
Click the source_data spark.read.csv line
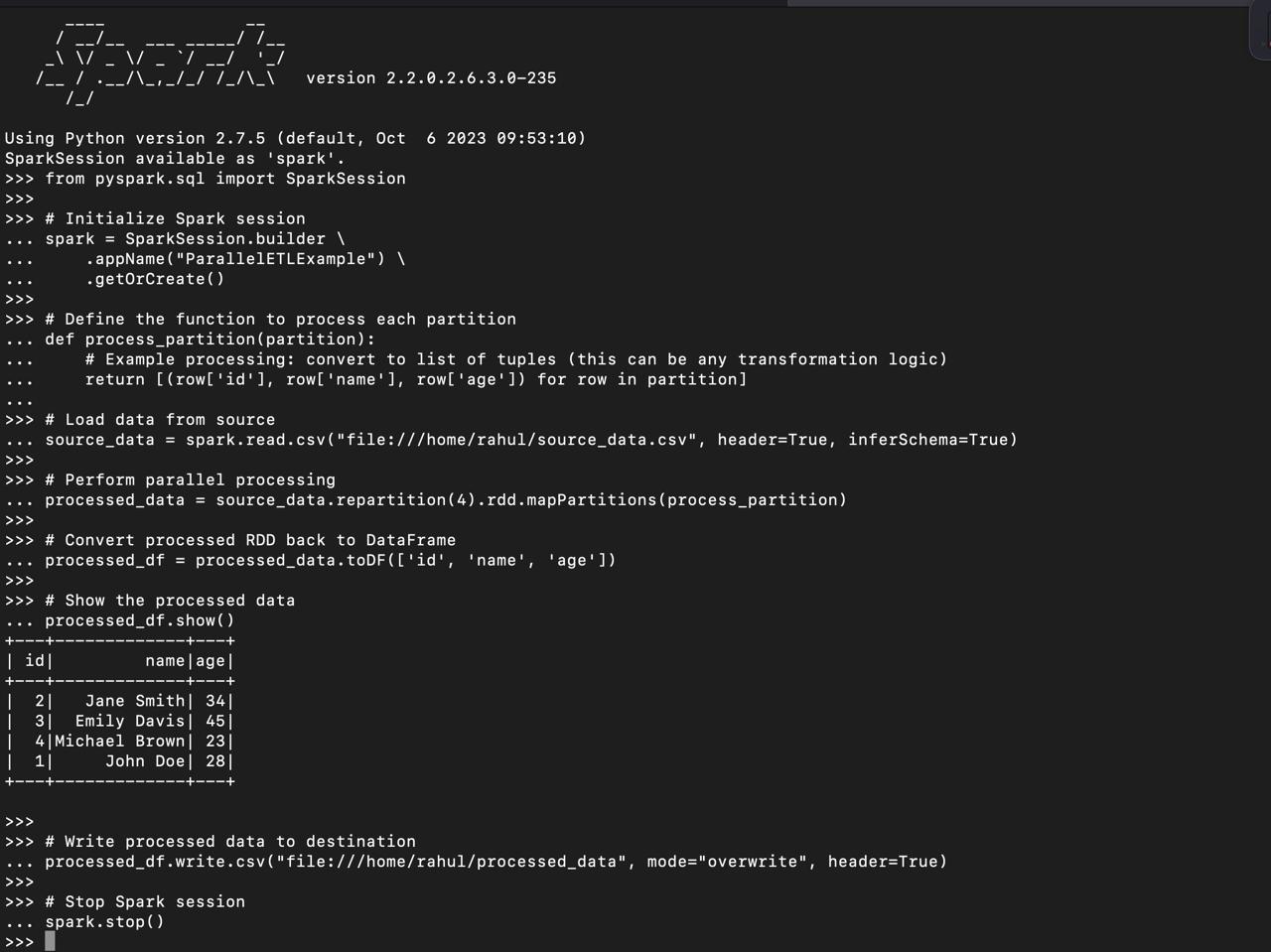tap(531, 440)
